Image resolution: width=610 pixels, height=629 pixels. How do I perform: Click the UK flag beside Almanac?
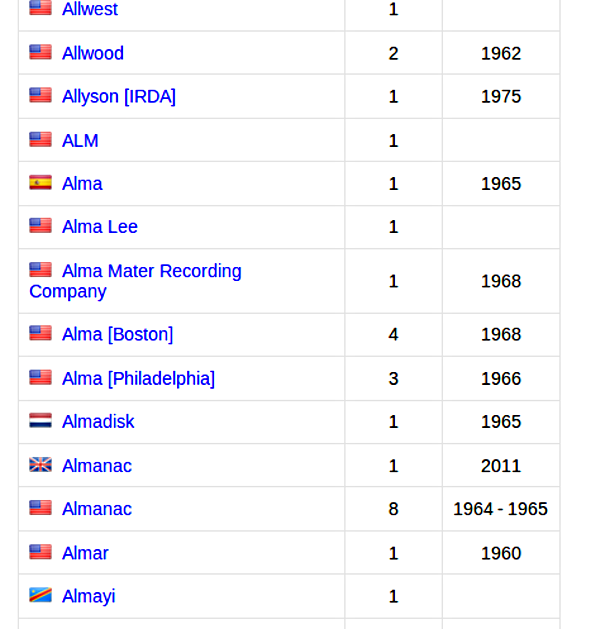40,465
